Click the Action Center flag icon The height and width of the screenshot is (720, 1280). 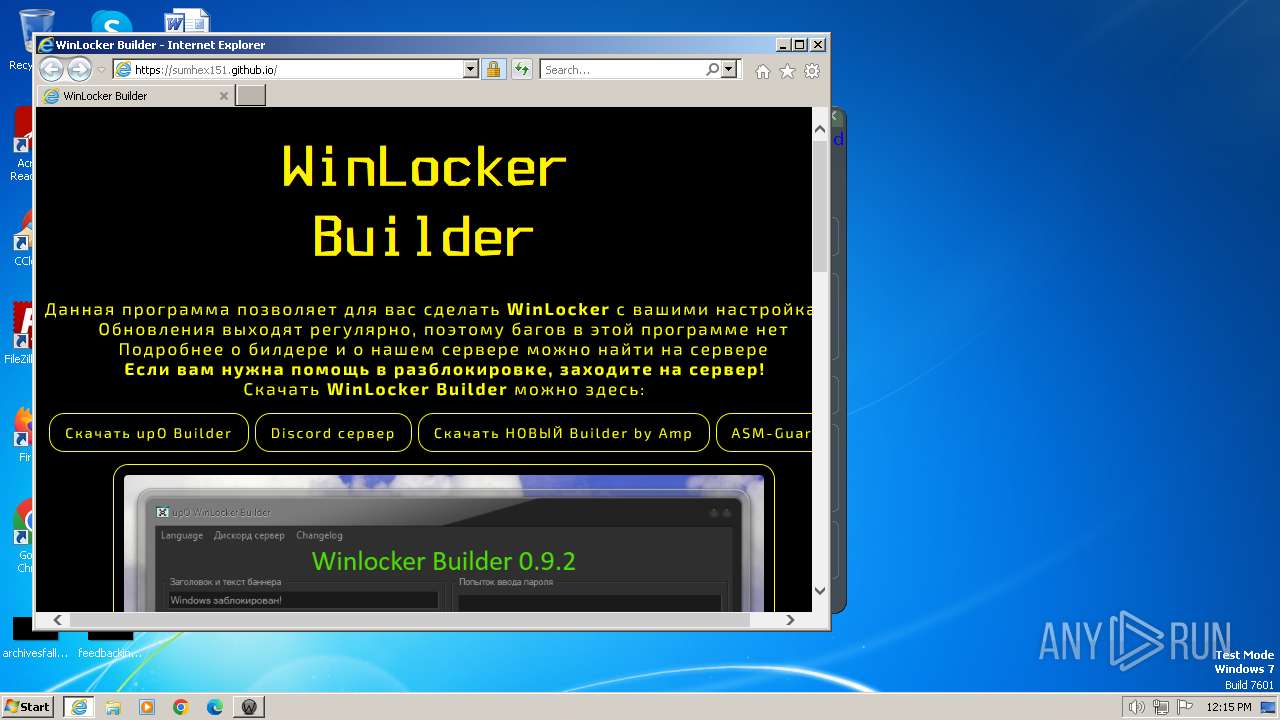[1184, 707]
